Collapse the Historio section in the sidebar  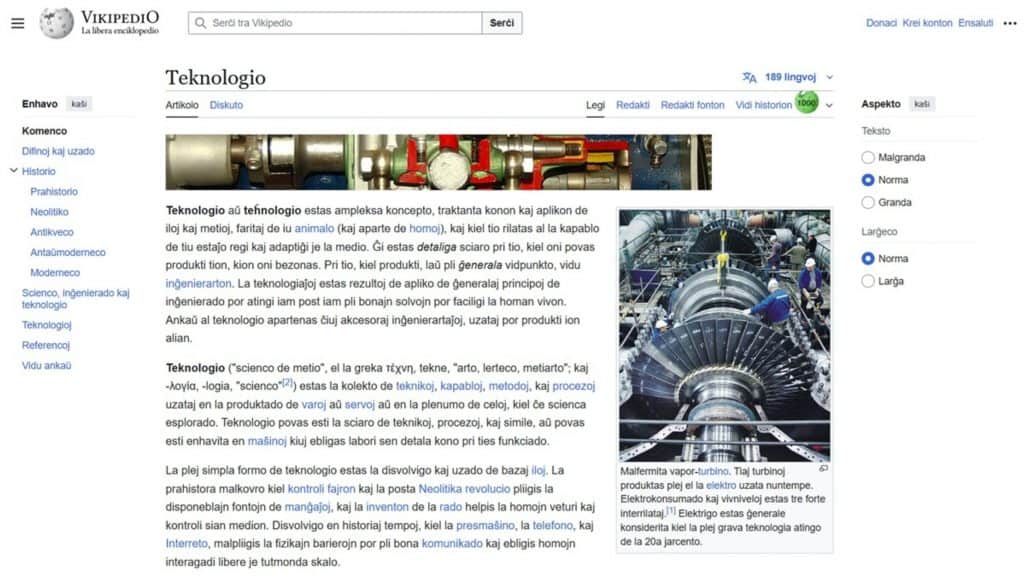tap(14, 171)
